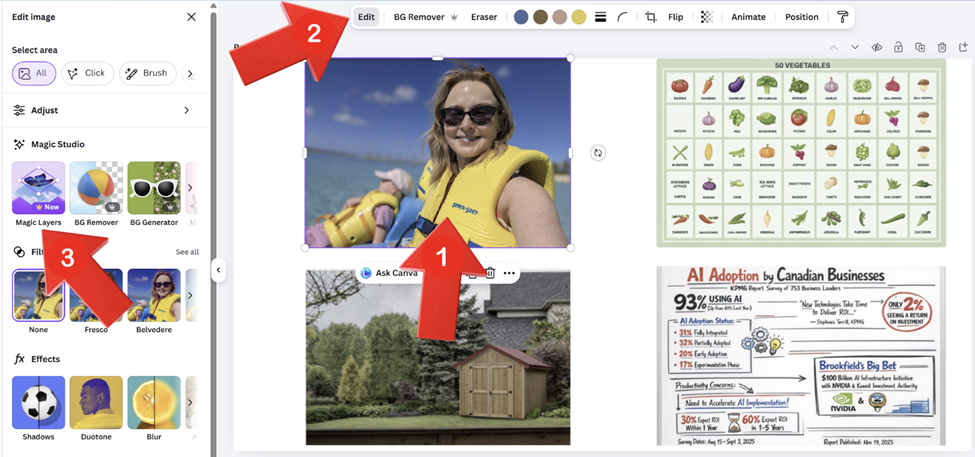The image size is (975, 457).
Task: Collapse the side panel with arrow handle
Action: click(218, 270)
